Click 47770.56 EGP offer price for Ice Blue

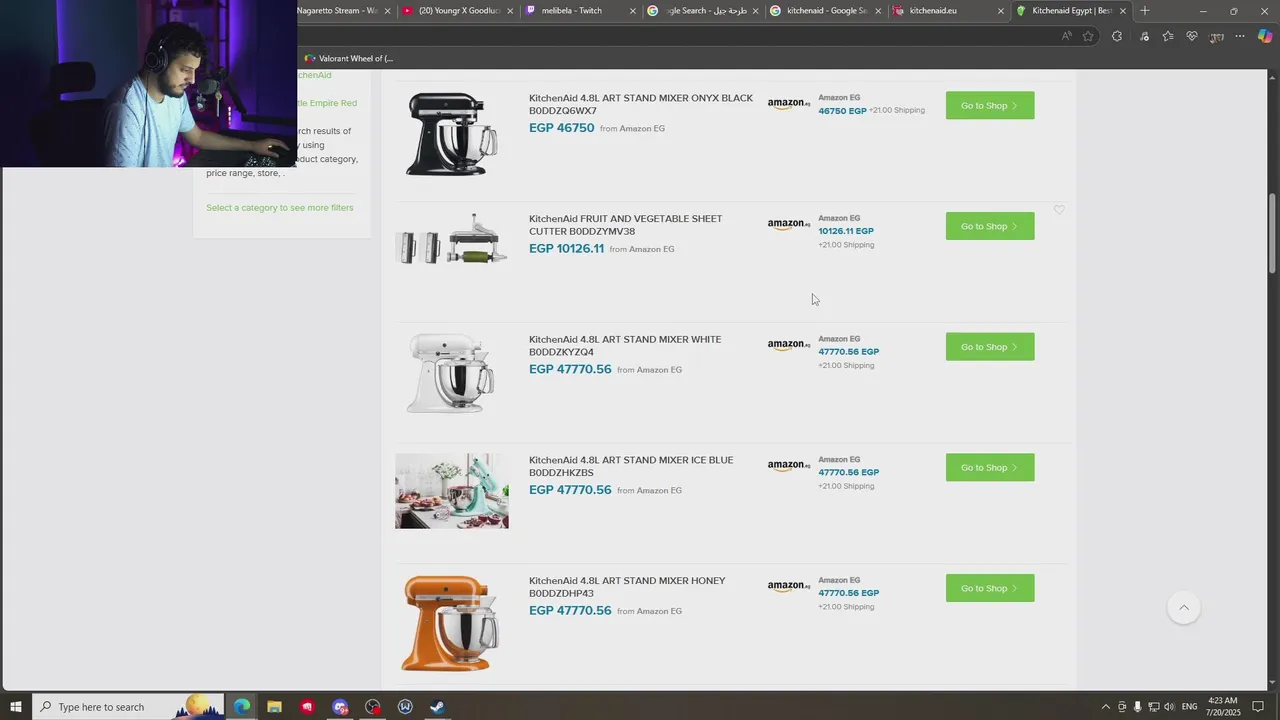pos(849,472)
